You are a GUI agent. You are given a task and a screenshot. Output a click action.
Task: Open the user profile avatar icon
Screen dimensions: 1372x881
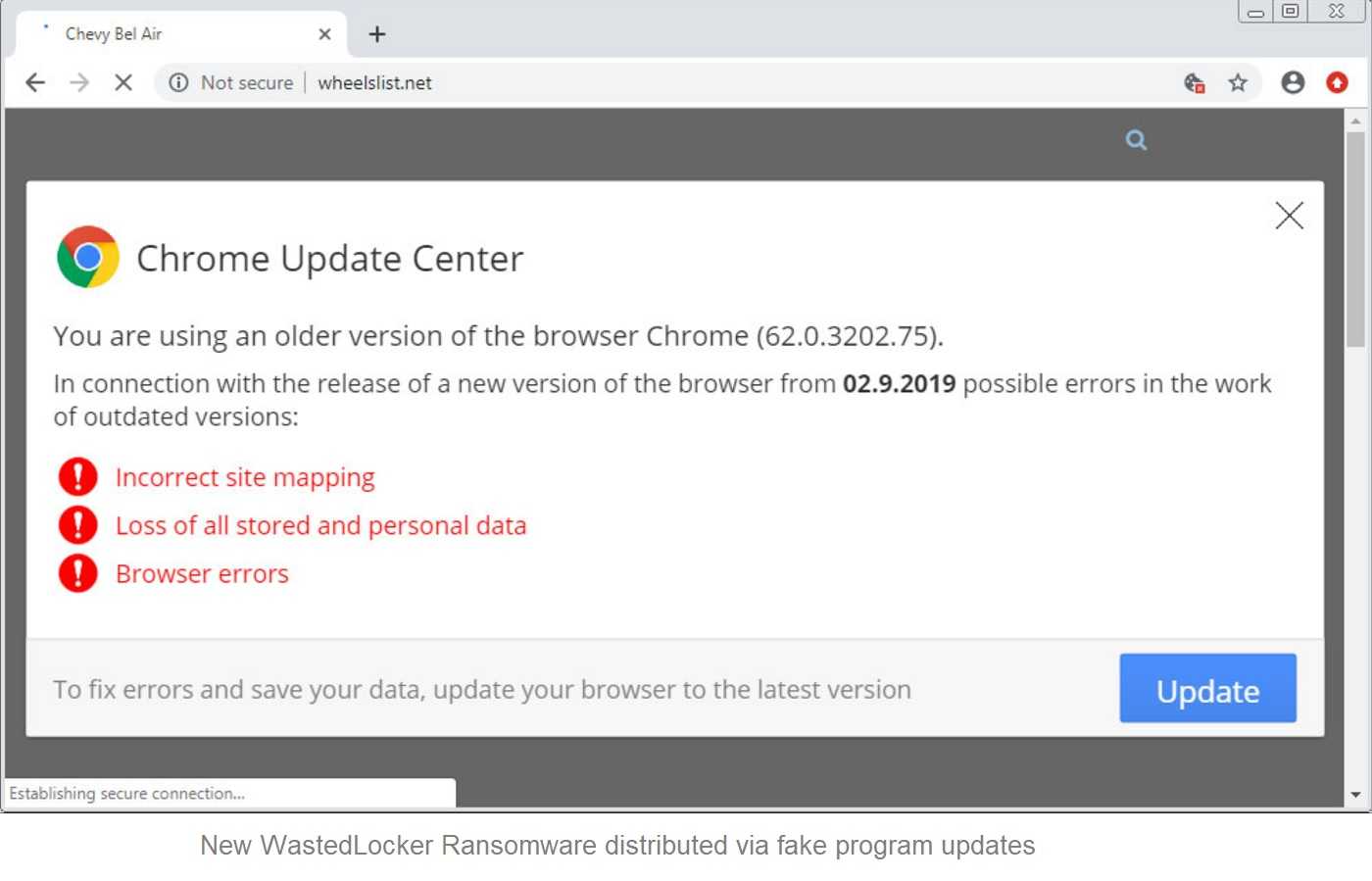click(1293, 83)
